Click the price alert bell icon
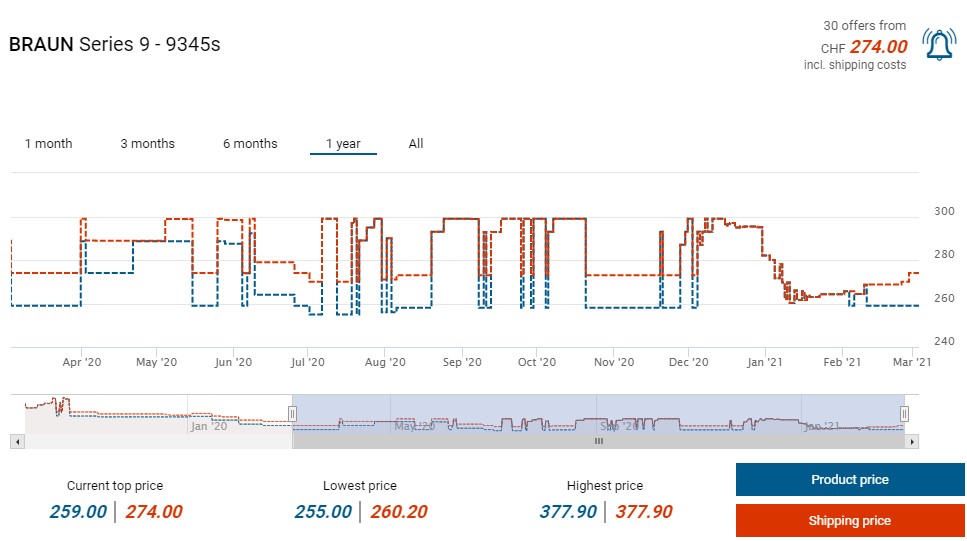 click(x=939, y=45)
